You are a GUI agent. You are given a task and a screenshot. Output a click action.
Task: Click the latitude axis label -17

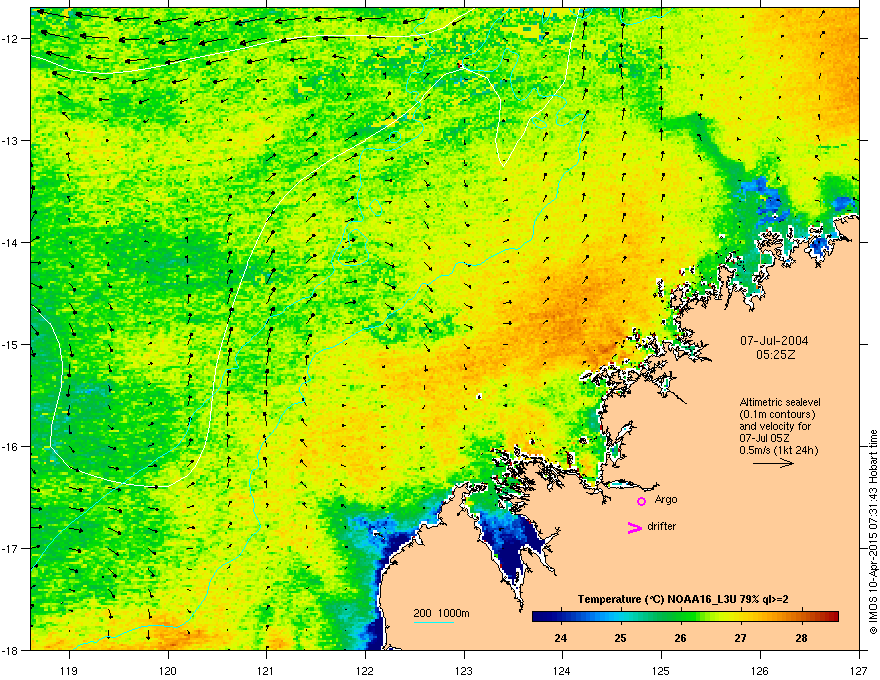(11, 549)
